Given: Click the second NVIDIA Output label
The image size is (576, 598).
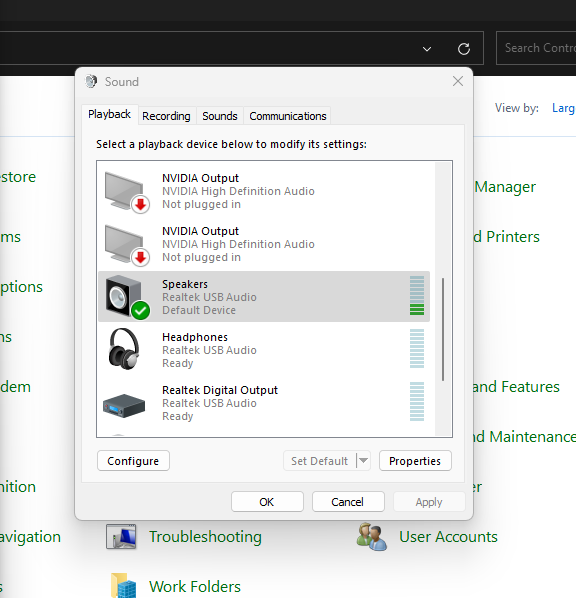Looking at the screenshot, I should click(201, 231).
